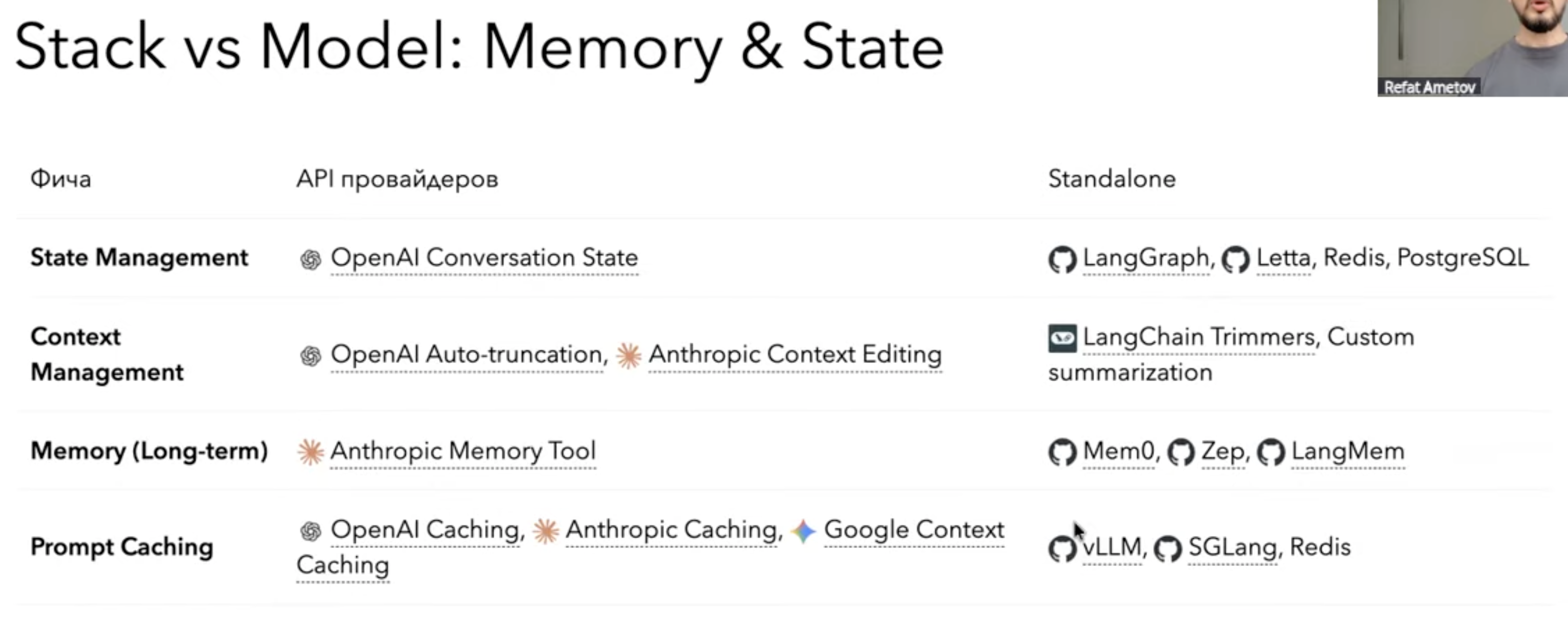
Task: Follow the Anthropic Memory Tool link
Action: point(463,451)
